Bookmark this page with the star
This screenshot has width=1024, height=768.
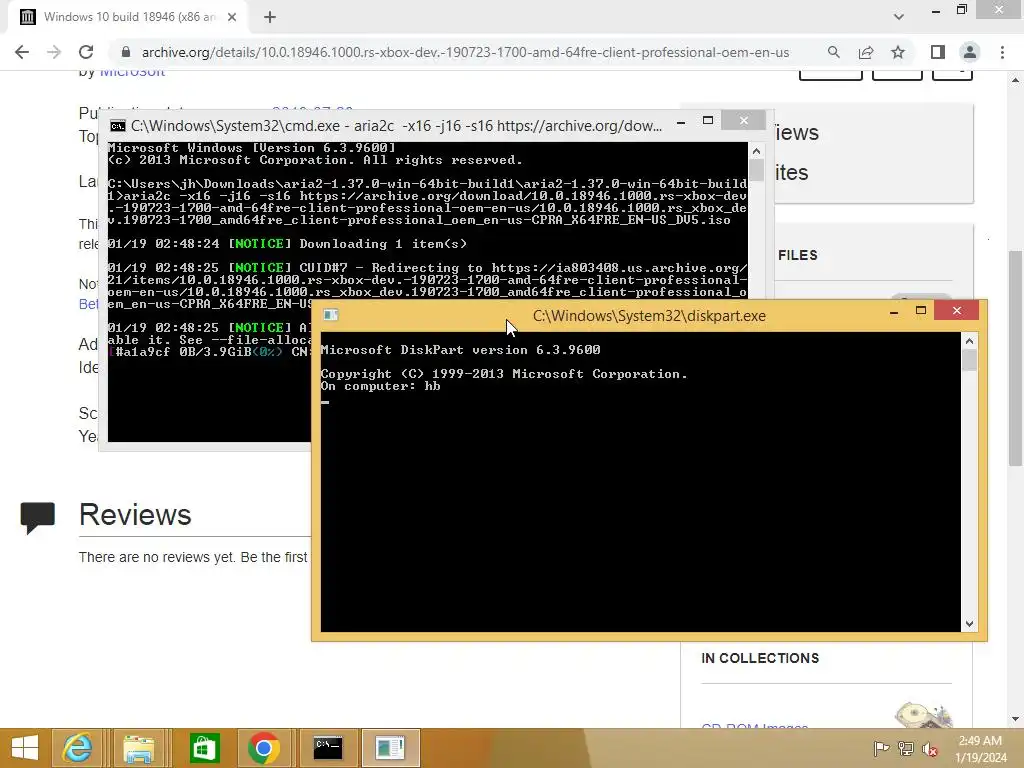point(898,52)
